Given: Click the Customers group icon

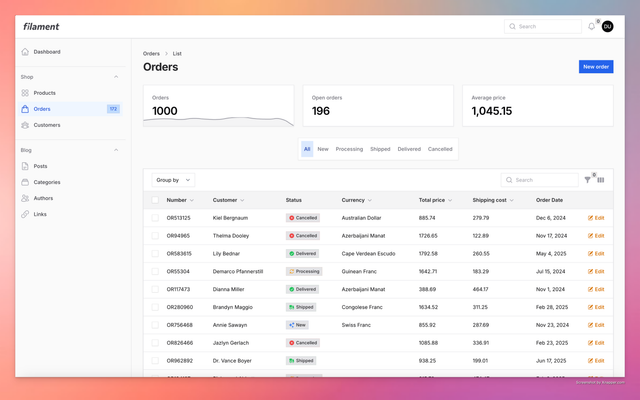Looking at the screenshot, I should (x=25, y=125).
